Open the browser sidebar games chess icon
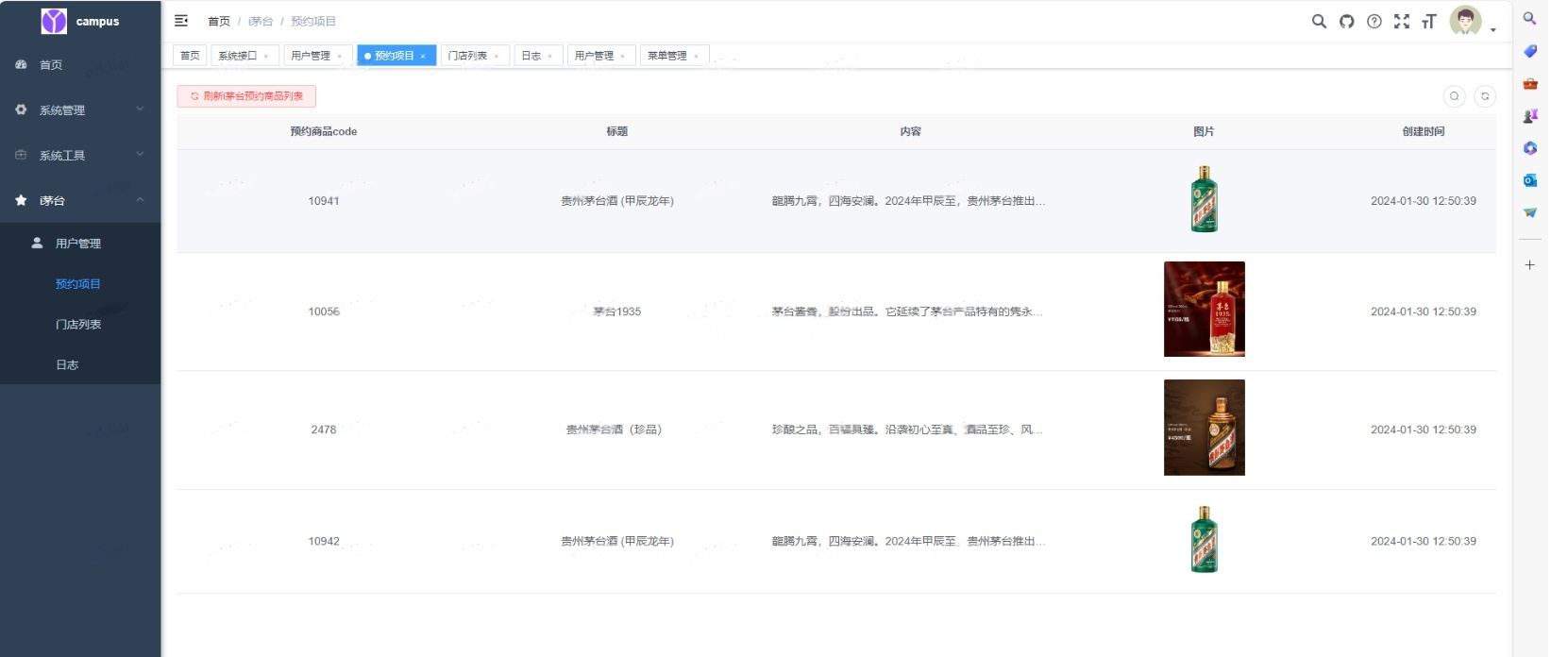 pyautogui.click(x=1530, y=116)
